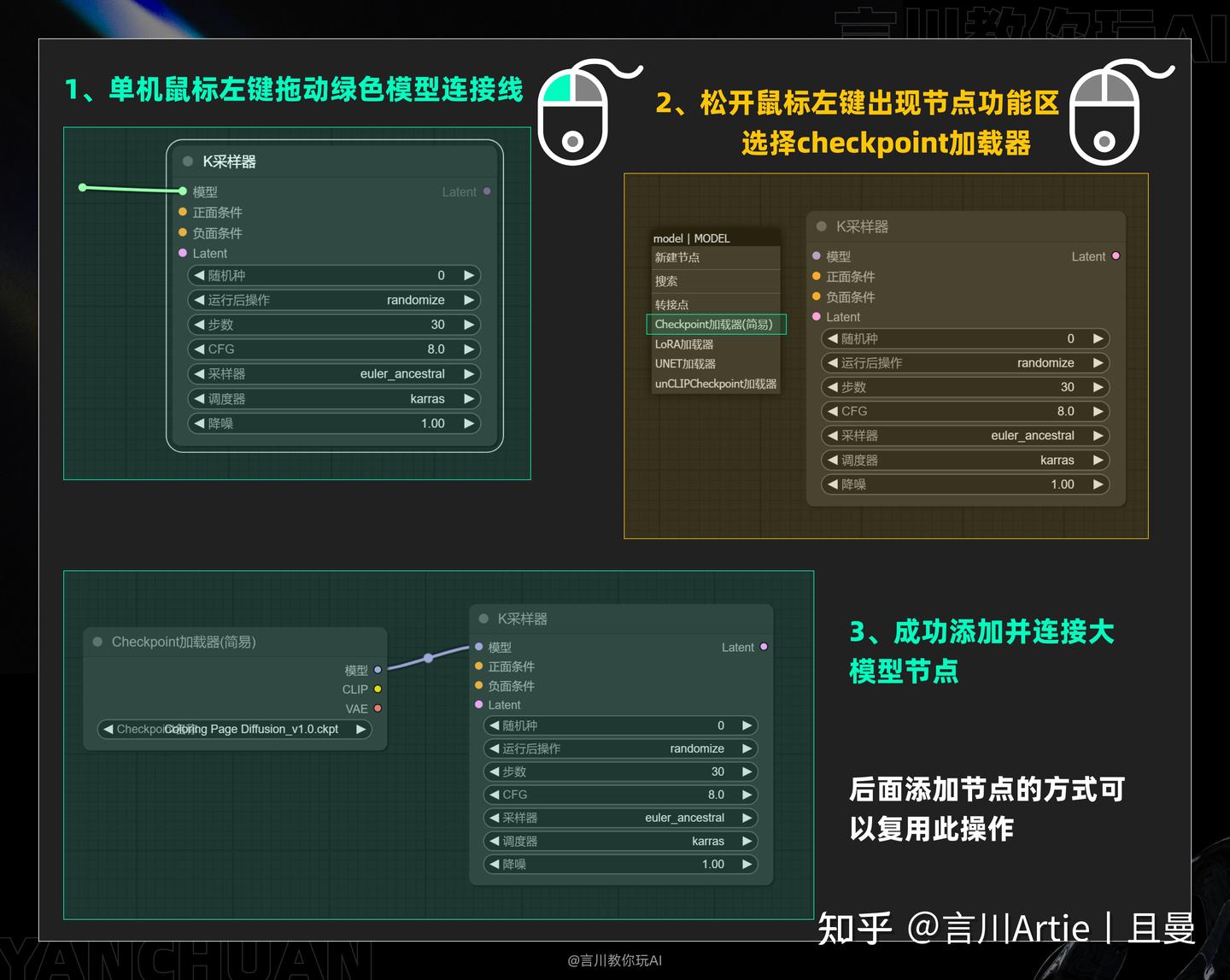Click the link midpoint dot between Checkpoint and K采样器

coord(429,658)
